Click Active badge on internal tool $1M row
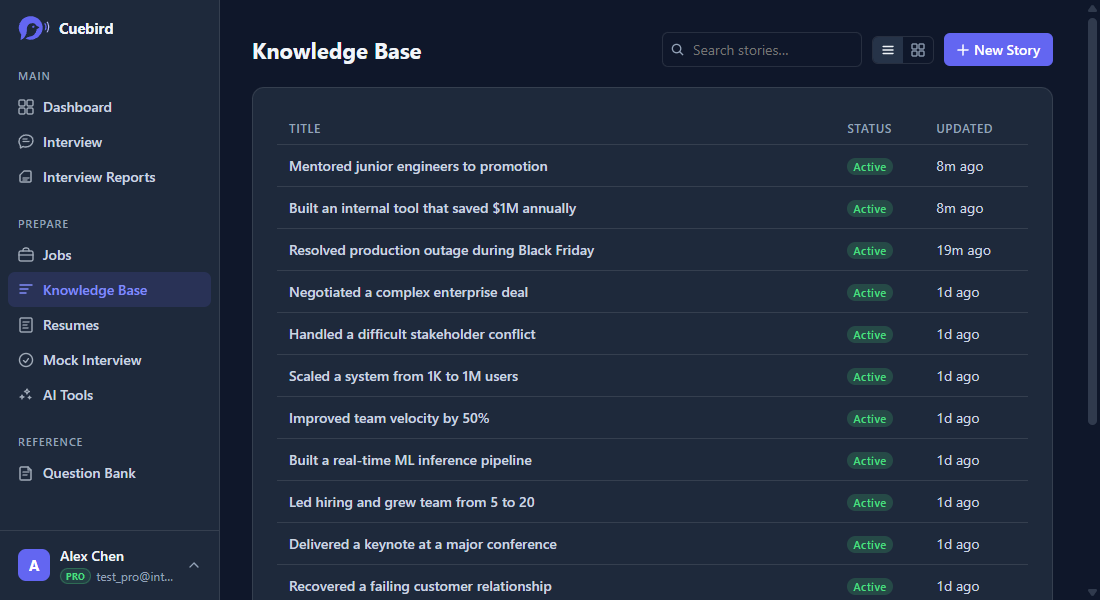This screenshot has height=600, width=1100. point(869,209)
